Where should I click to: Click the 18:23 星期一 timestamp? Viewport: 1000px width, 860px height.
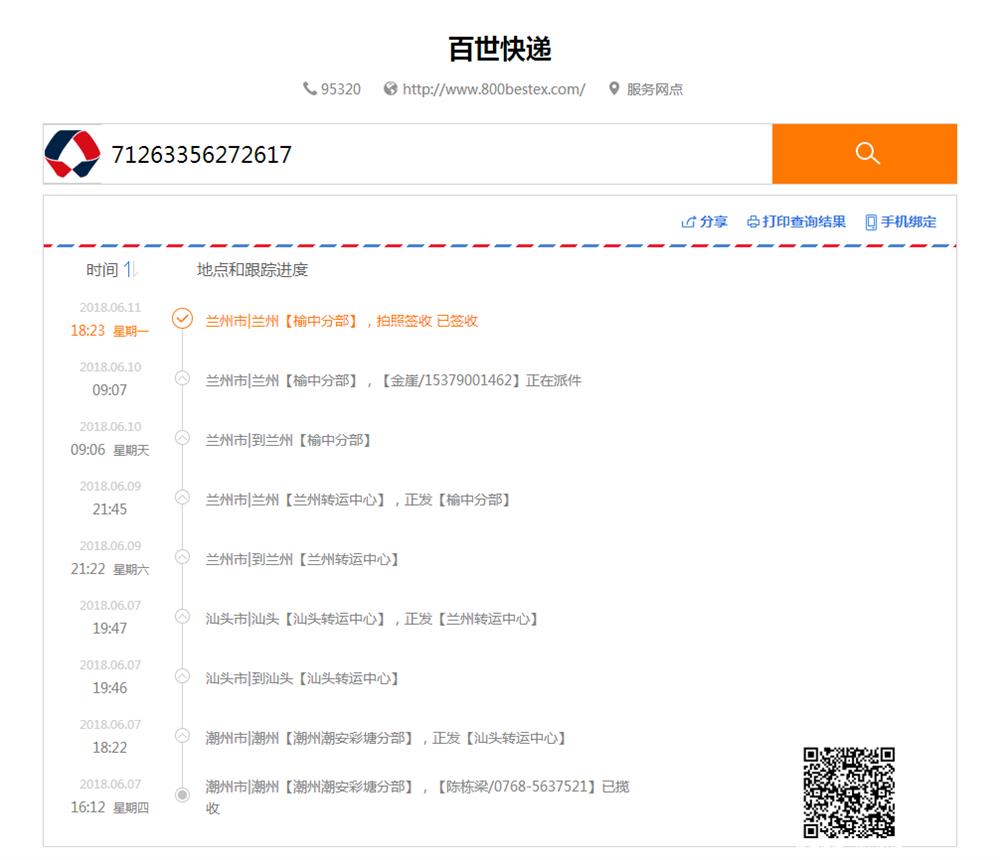110,331
